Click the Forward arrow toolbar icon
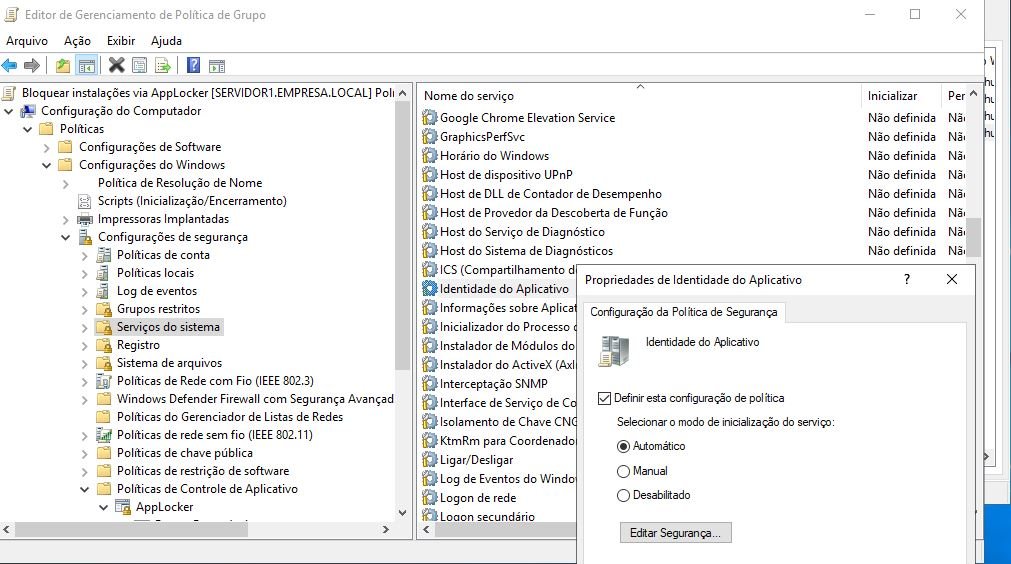Viewport: 1011px width, 564px height. pos(32,65)
